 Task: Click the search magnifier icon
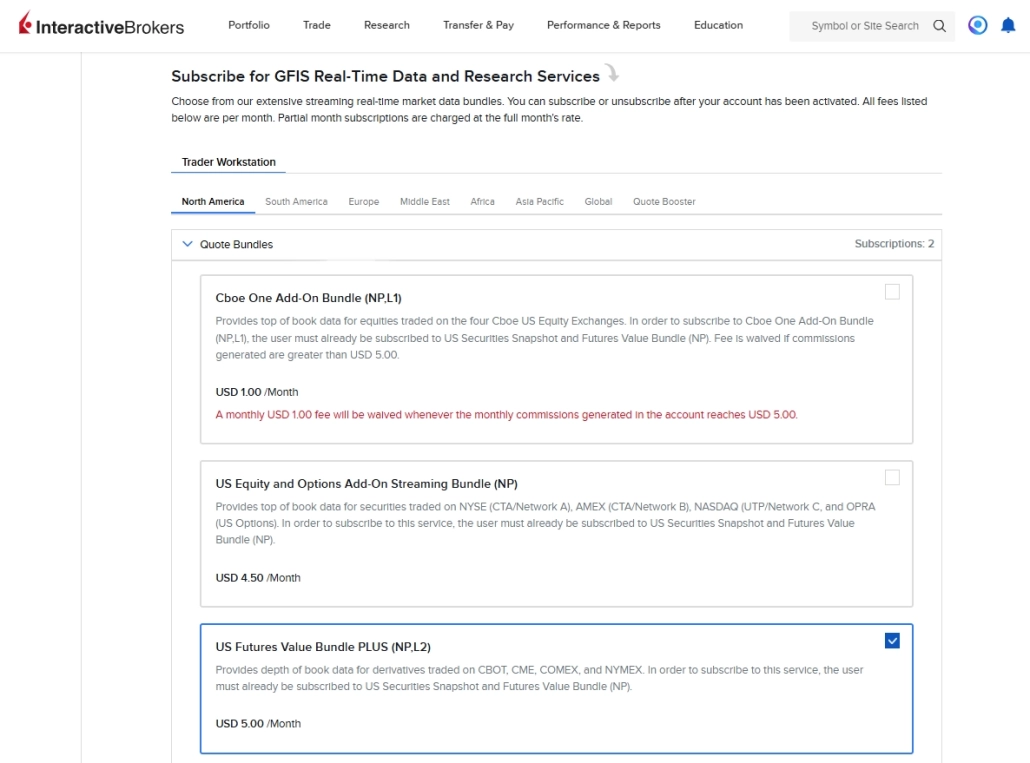(938, 26)
